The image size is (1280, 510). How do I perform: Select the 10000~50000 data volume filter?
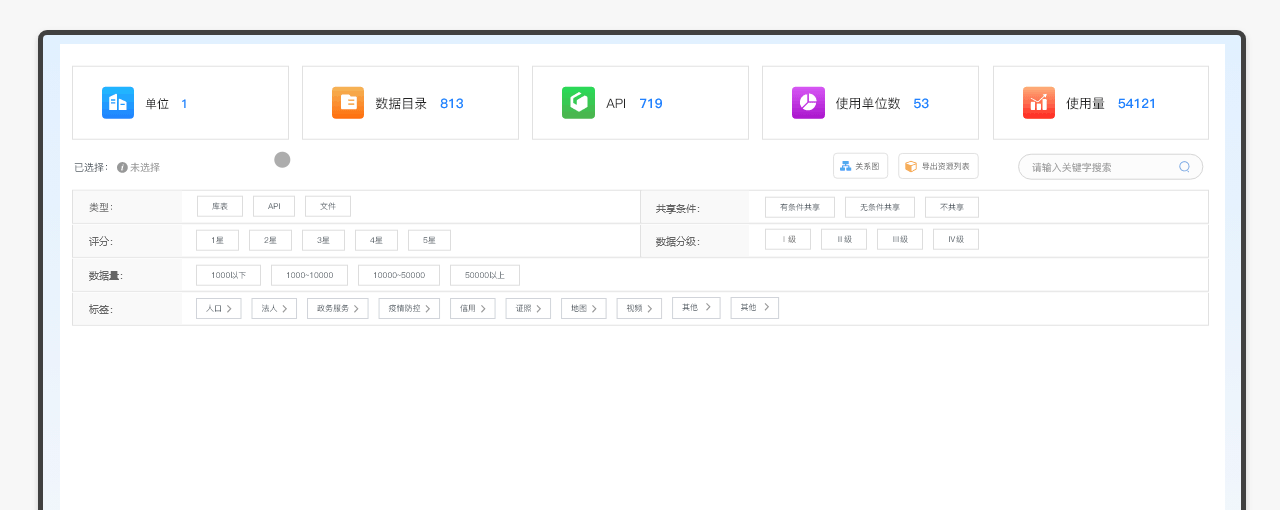tap(399, 275)
